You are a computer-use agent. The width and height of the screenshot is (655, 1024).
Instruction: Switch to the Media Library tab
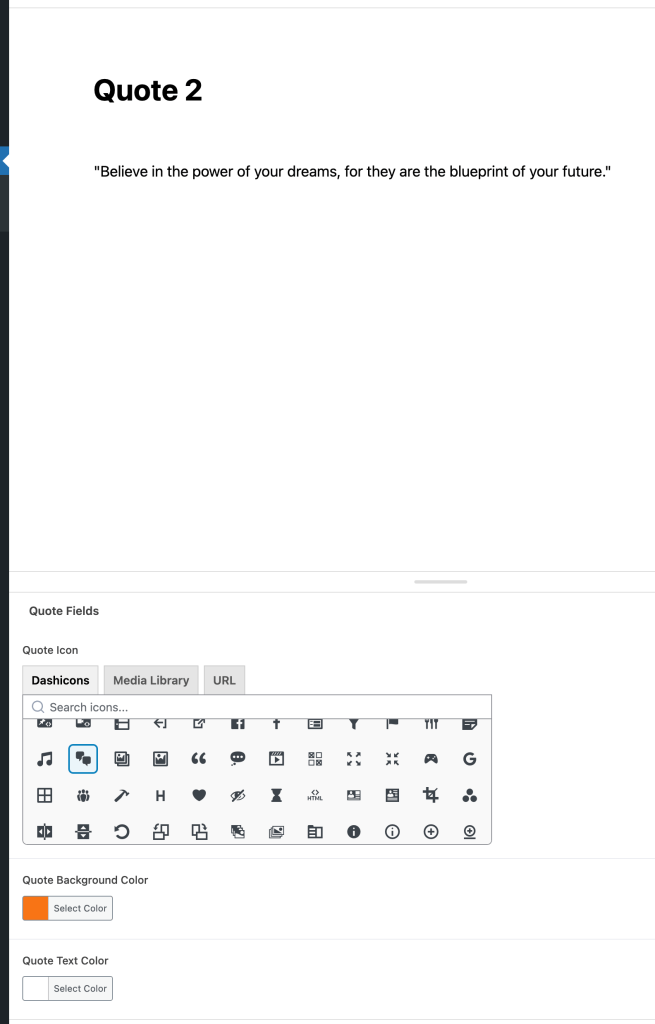point(151,680)
